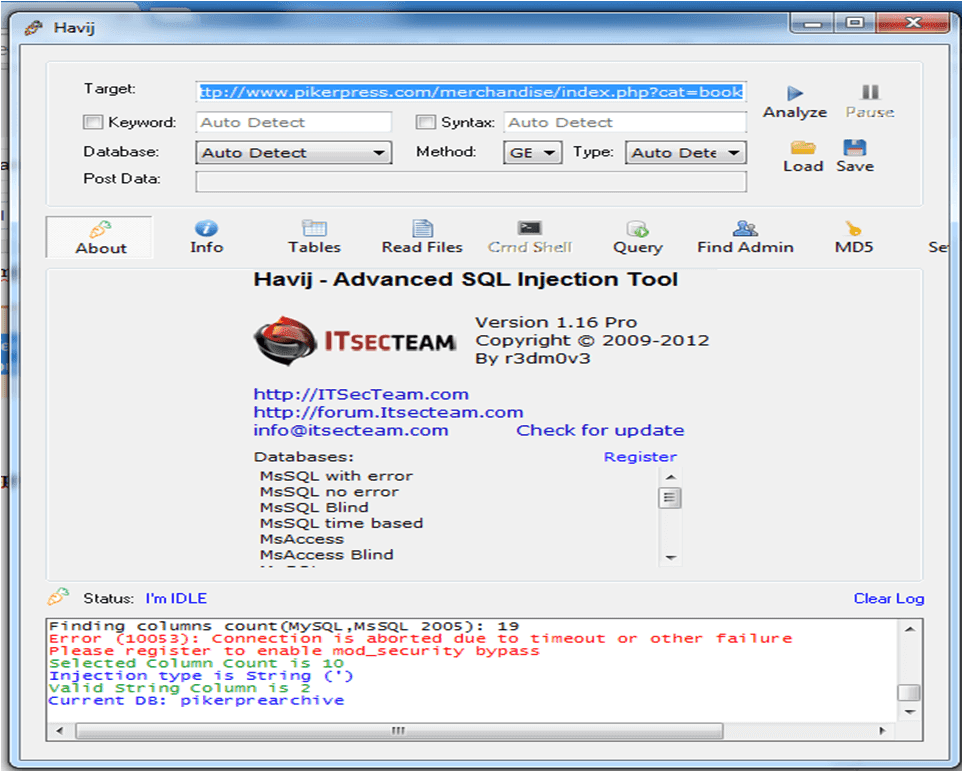The width and height of the screenshot is (963, 772).
Task: Click the Save floppy disk icon
Action: pyautogui.click(x=854, y=147)
